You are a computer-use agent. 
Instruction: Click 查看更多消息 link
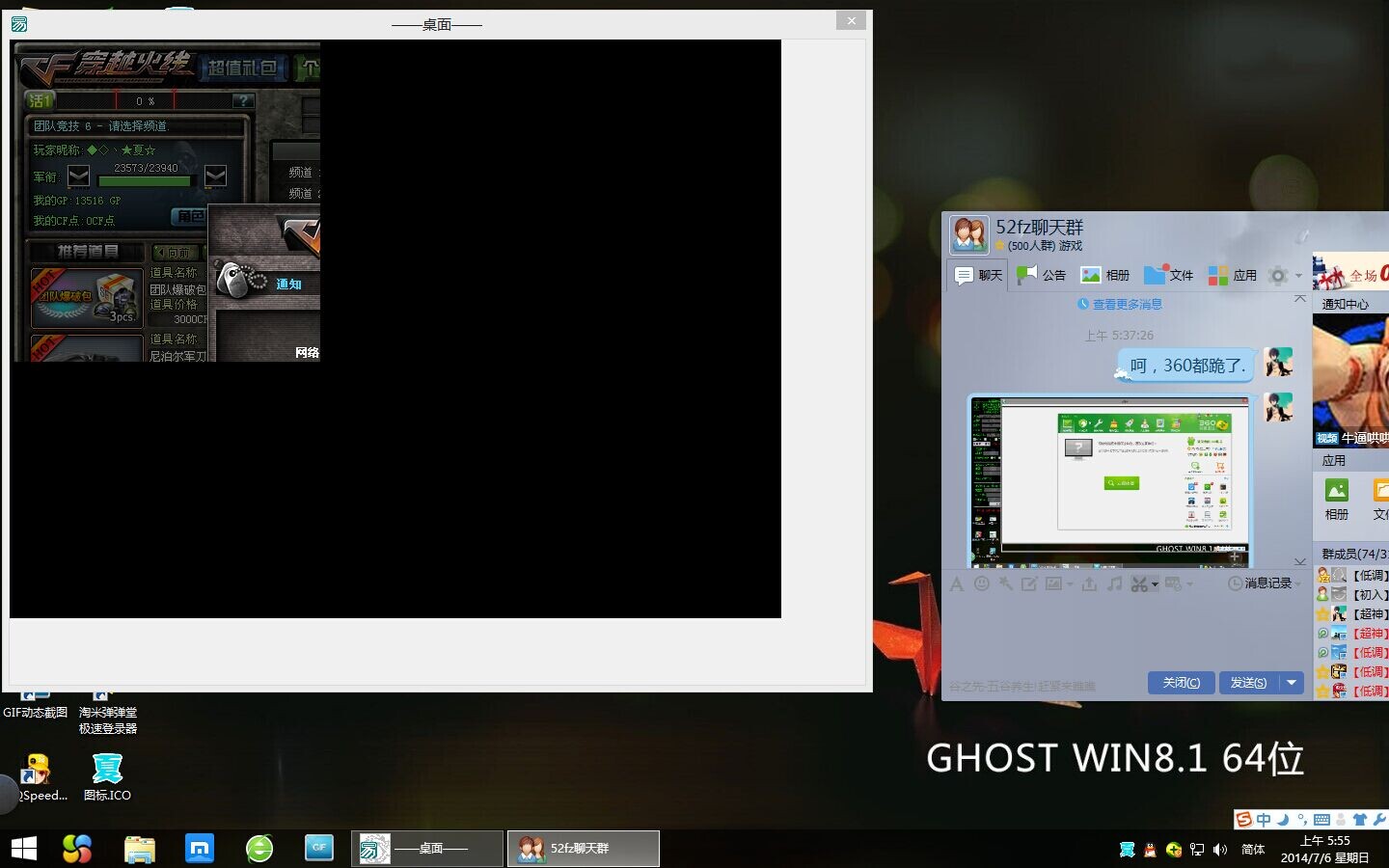click(x=1120, y=305)
